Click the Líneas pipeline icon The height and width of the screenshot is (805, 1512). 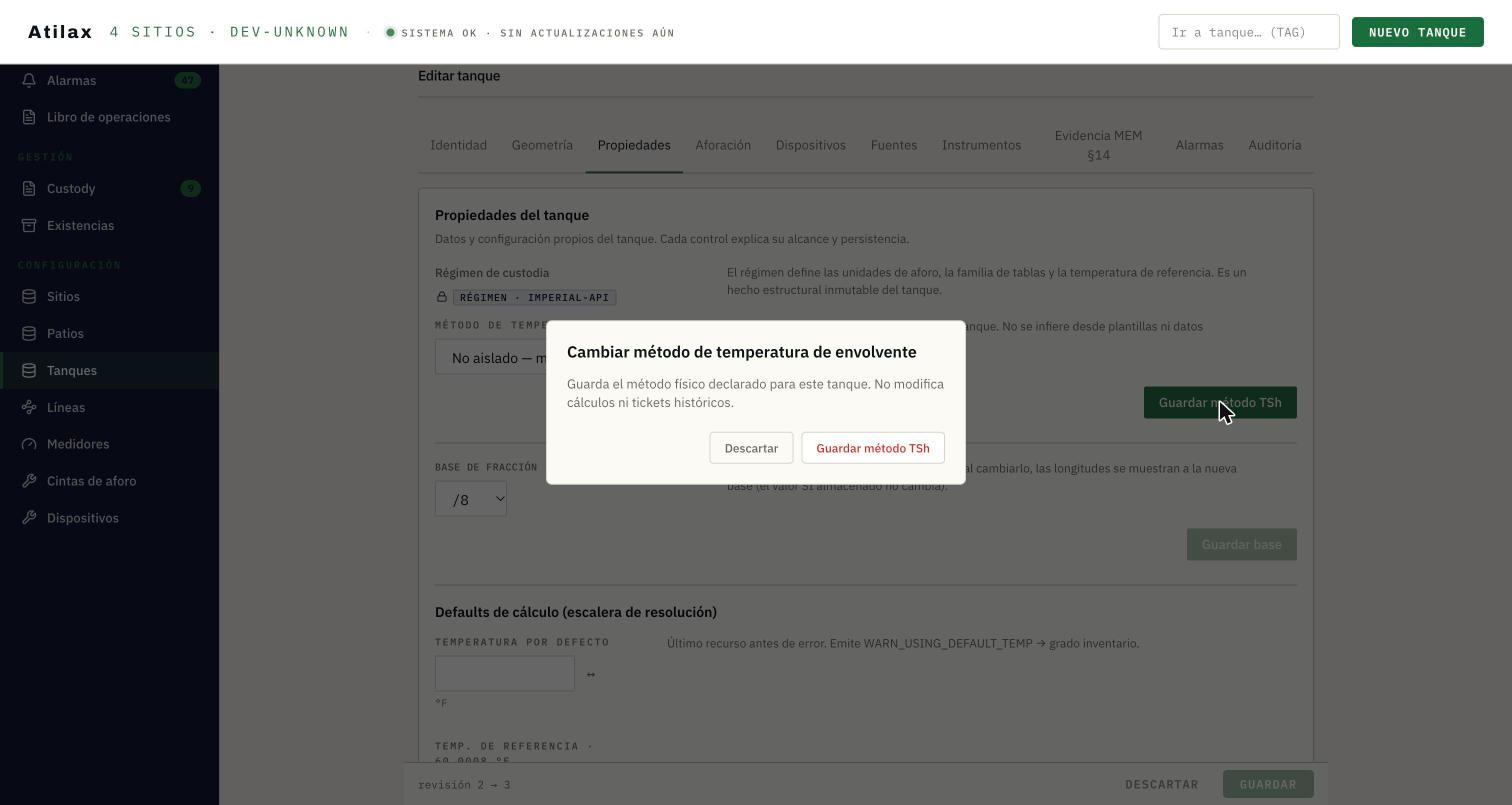[x=29, y=407]
